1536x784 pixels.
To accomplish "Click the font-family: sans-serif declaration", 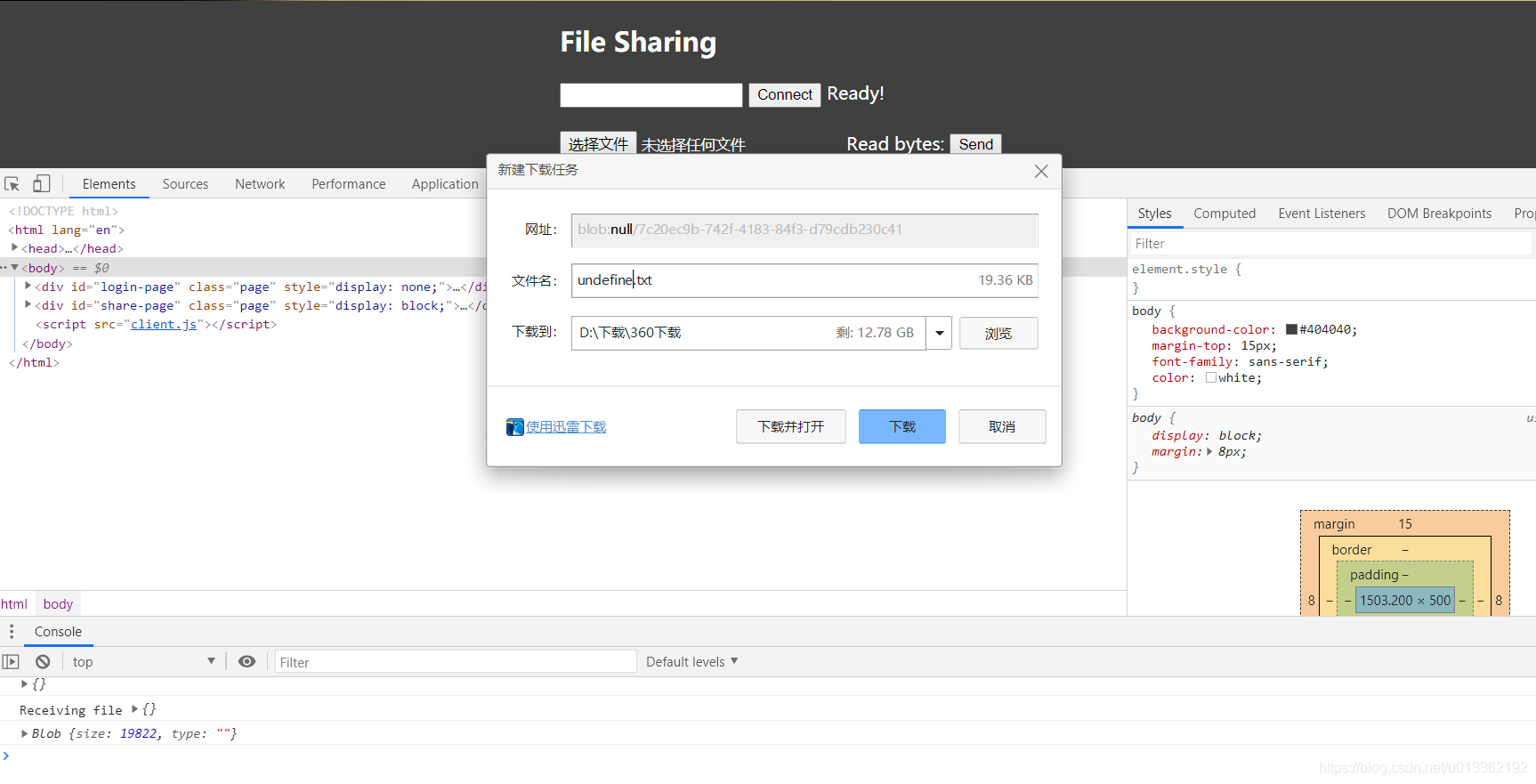I will 1240,361.
